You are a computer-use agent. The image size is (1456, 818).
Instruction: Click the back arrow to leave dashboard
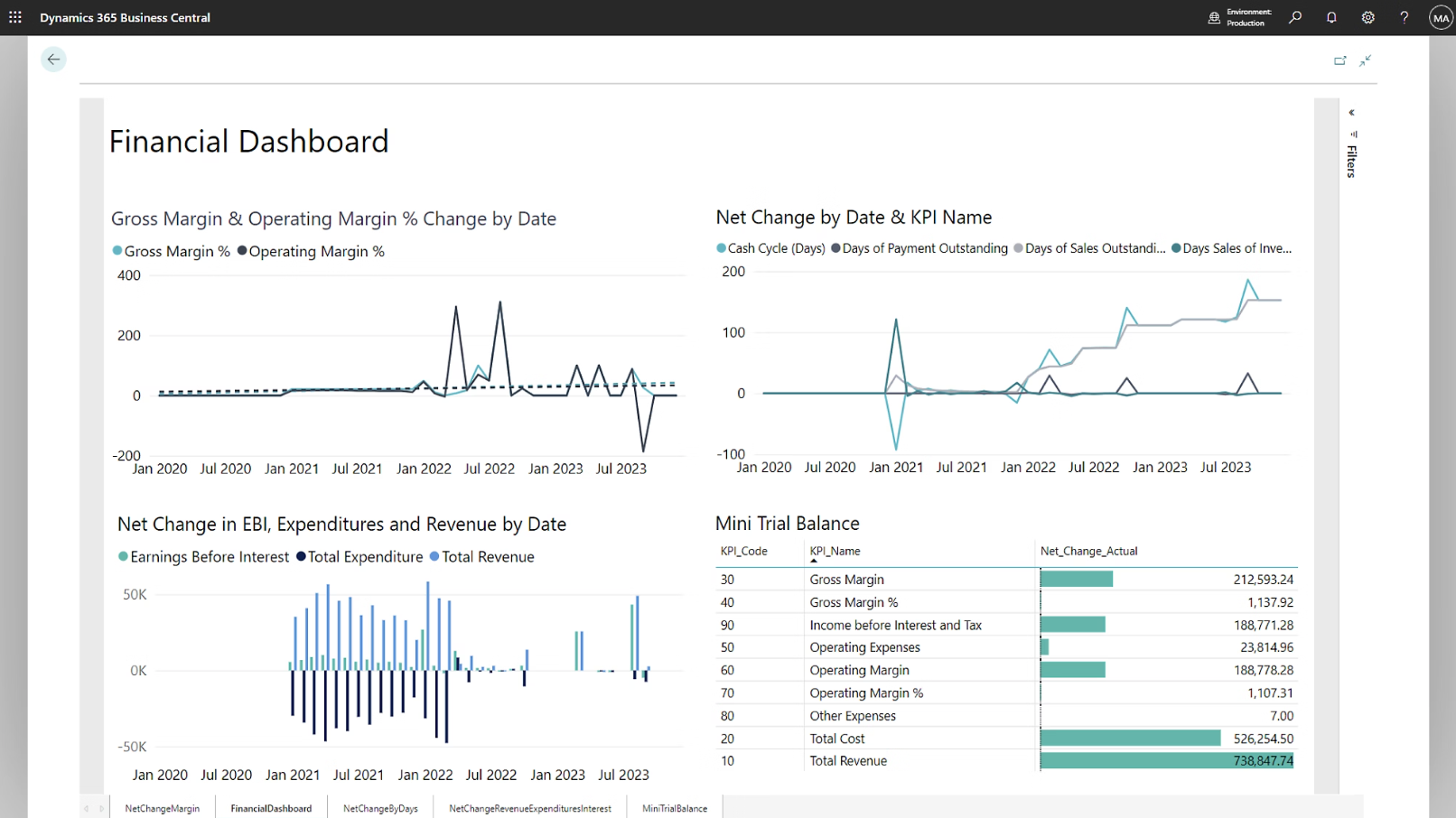pyautogui.click(x=53, y=59)
